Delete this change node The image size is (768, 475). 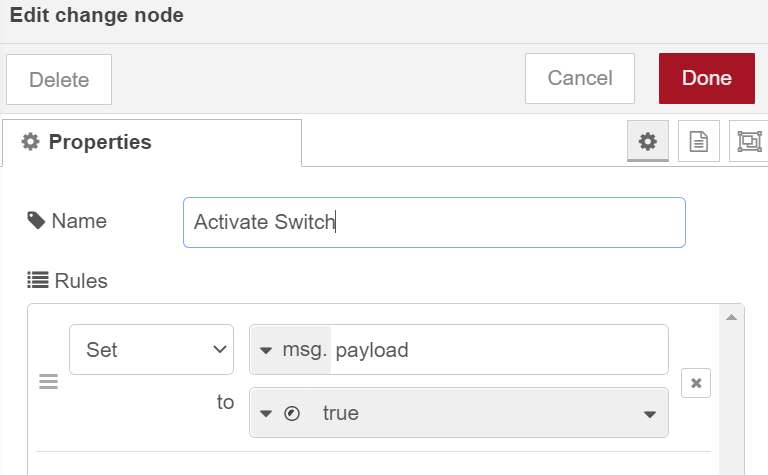59,79
